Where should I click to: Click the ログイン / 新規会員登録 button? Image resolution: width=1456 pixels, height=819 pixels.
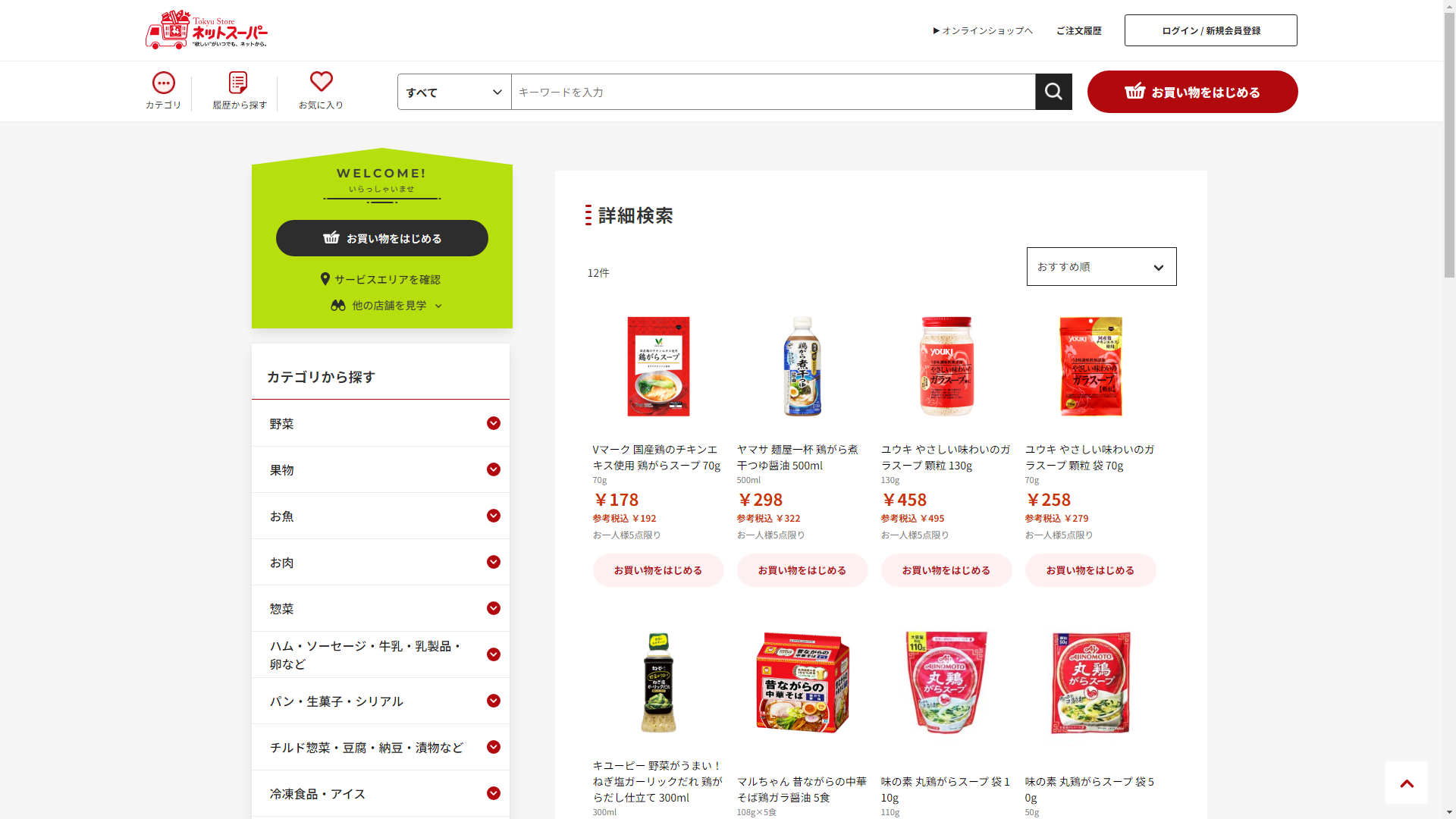[x=1210, y=30]
